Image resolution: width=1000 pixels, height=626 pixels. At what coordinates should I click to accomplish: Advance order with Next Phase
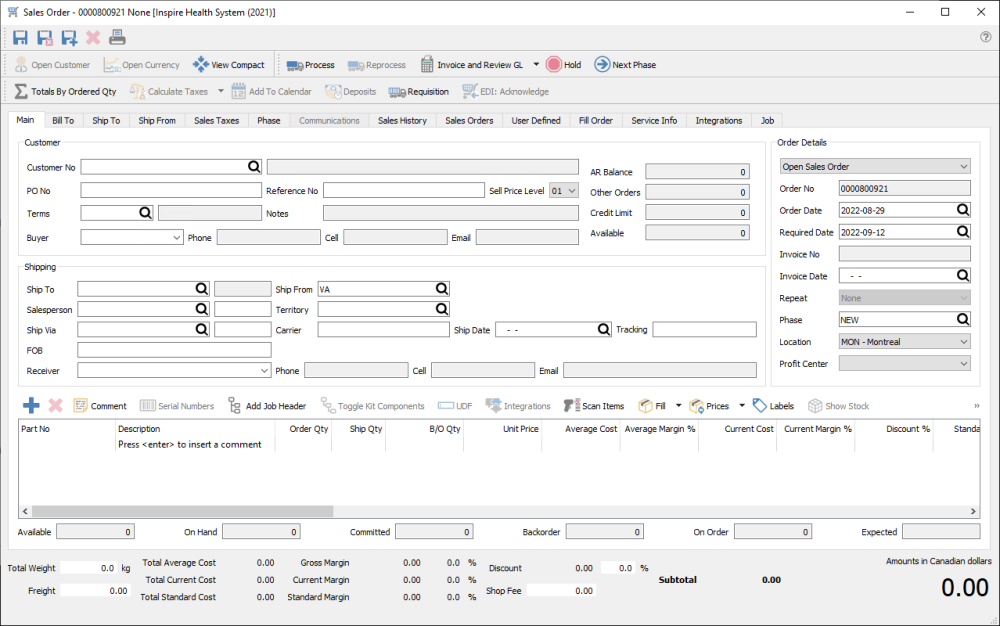coord(625,65)
